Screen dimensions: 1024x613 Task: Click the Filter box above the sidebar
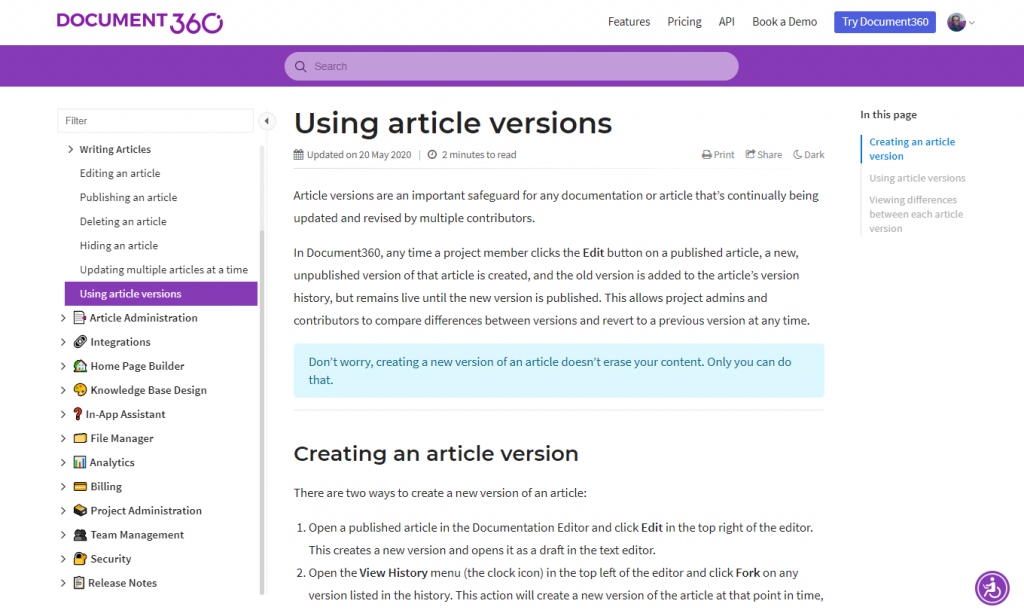click(155, 120)
